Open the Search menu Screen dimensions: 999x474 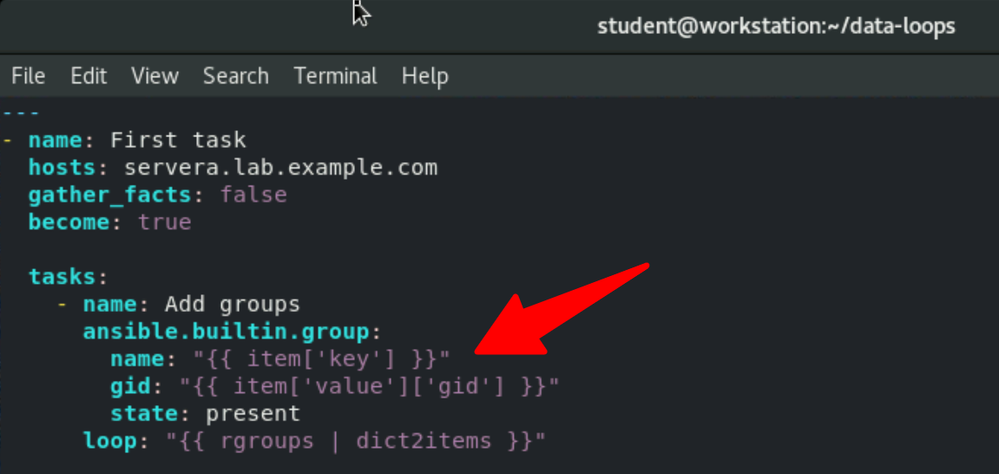(x=236, y=76)
